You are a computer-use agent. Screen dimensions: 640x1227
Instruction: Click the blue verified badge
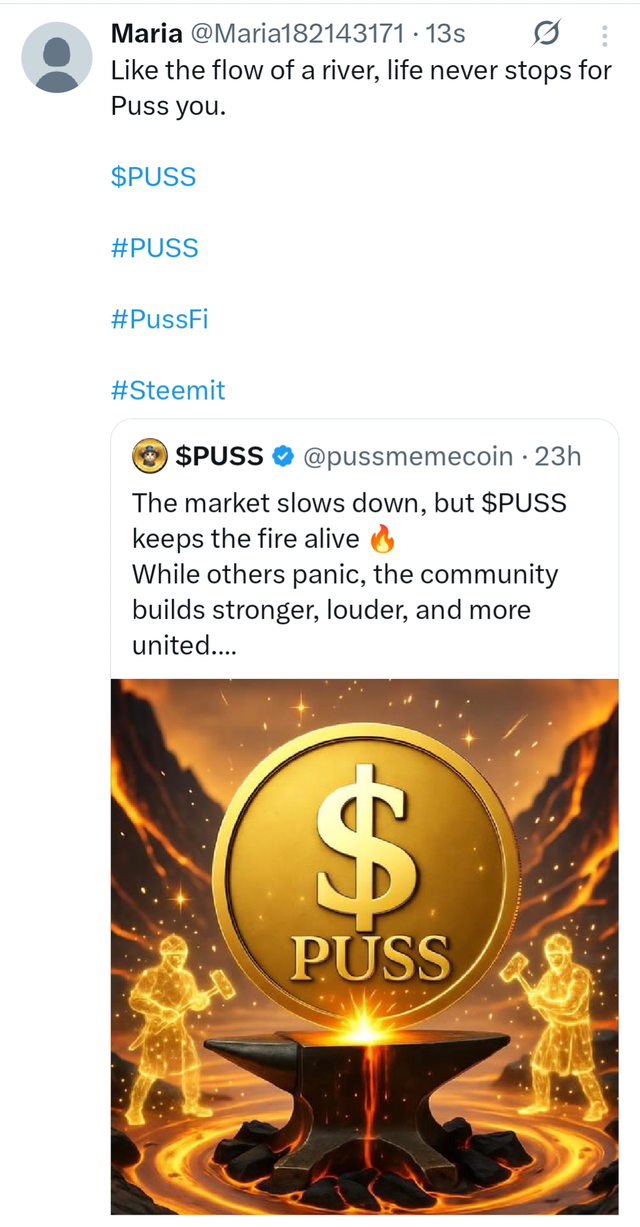coord(283,457)
